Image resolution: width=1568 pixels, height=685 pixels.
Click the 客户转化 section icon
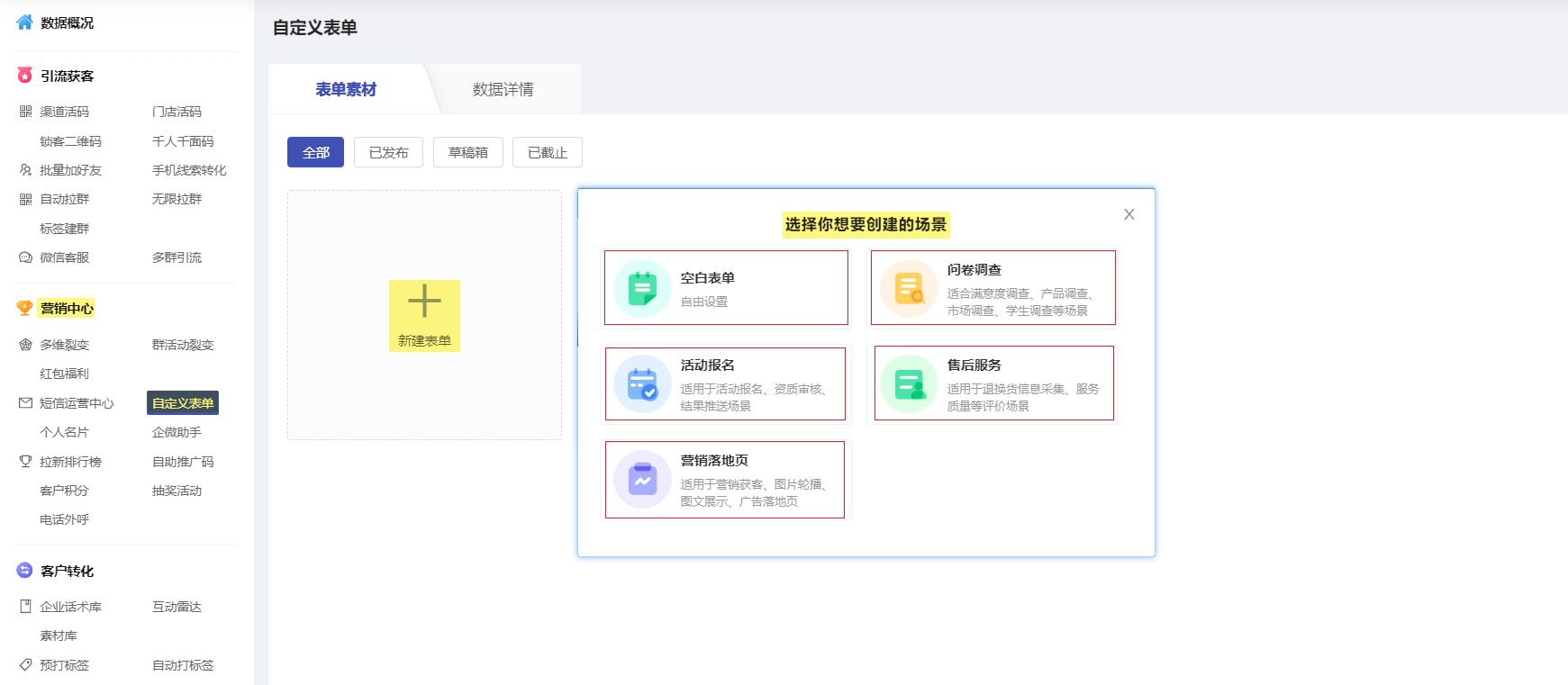tap(24, 571)
